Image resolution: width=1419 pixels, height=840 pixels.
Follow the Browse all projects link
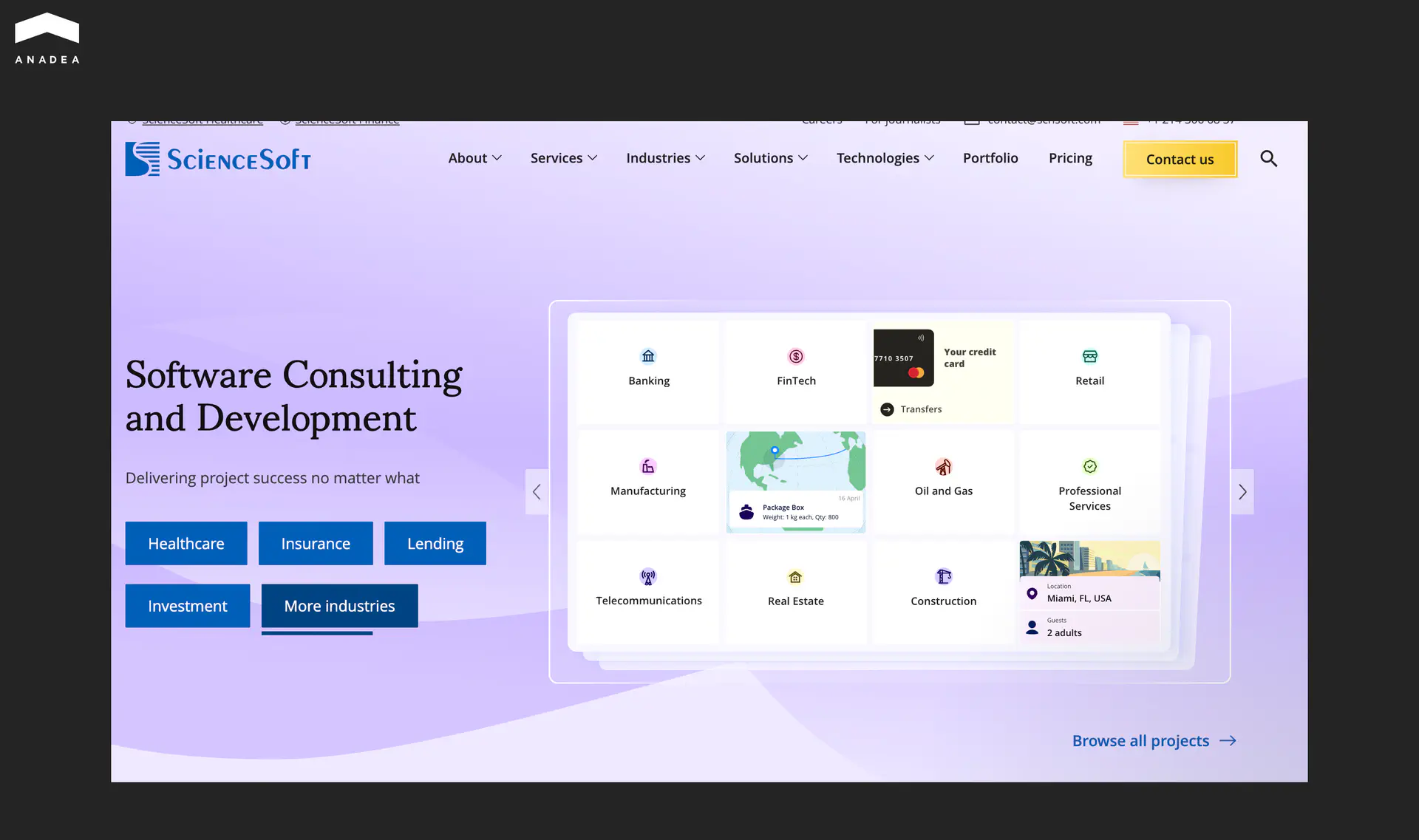point(1153,741)
